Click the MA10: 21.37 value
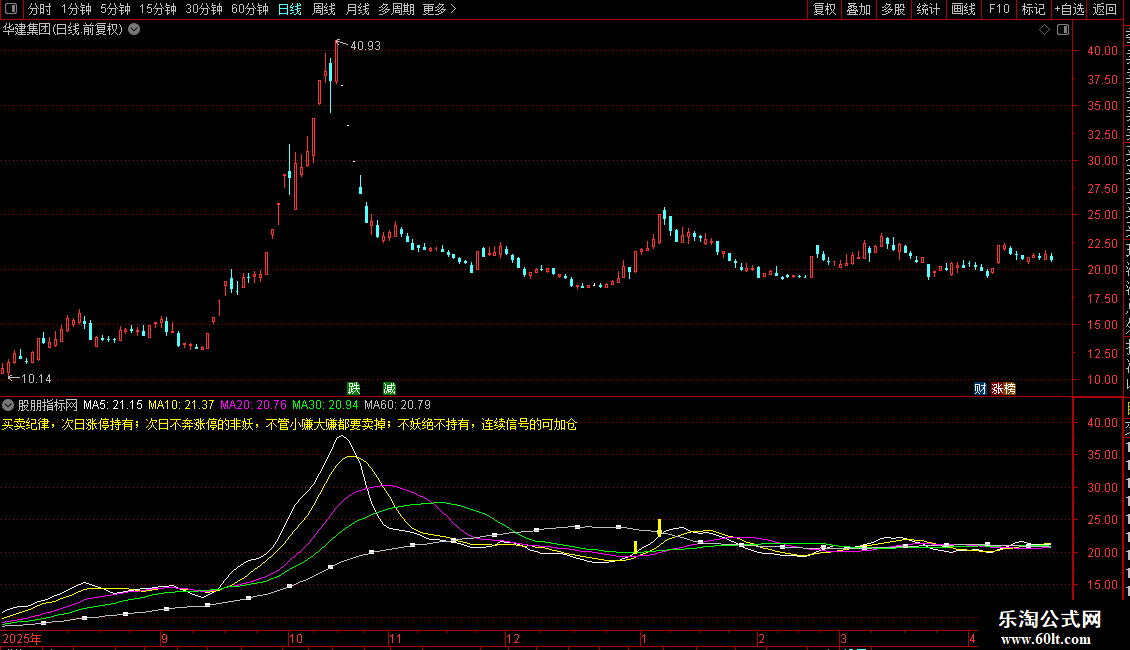This screenshot has height=650, width=1130. (x=181, y=405)
